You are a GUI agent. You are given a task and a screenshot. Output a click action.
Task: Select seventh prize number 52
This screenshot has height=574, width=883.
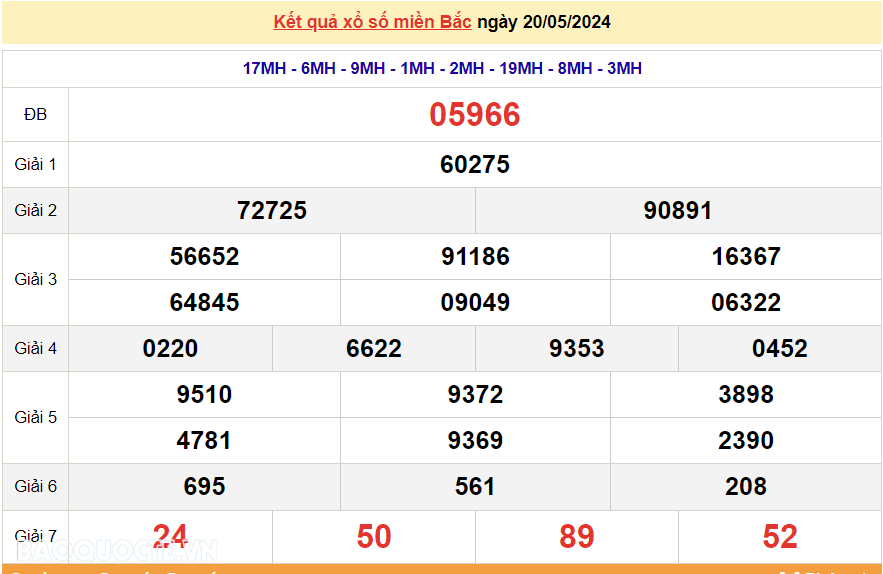[x=780, y=536]
